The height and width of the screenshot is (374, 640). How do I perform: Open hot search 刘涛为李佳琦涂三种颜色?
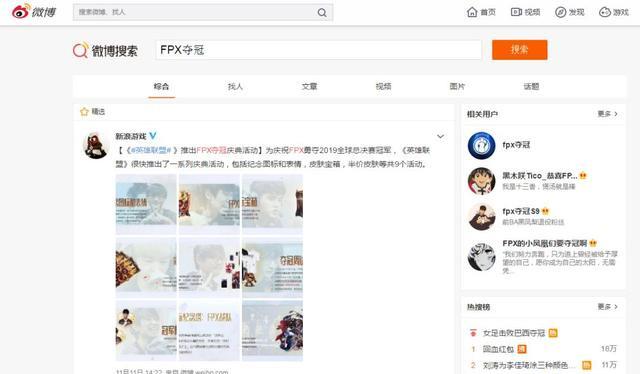point(529,365)
